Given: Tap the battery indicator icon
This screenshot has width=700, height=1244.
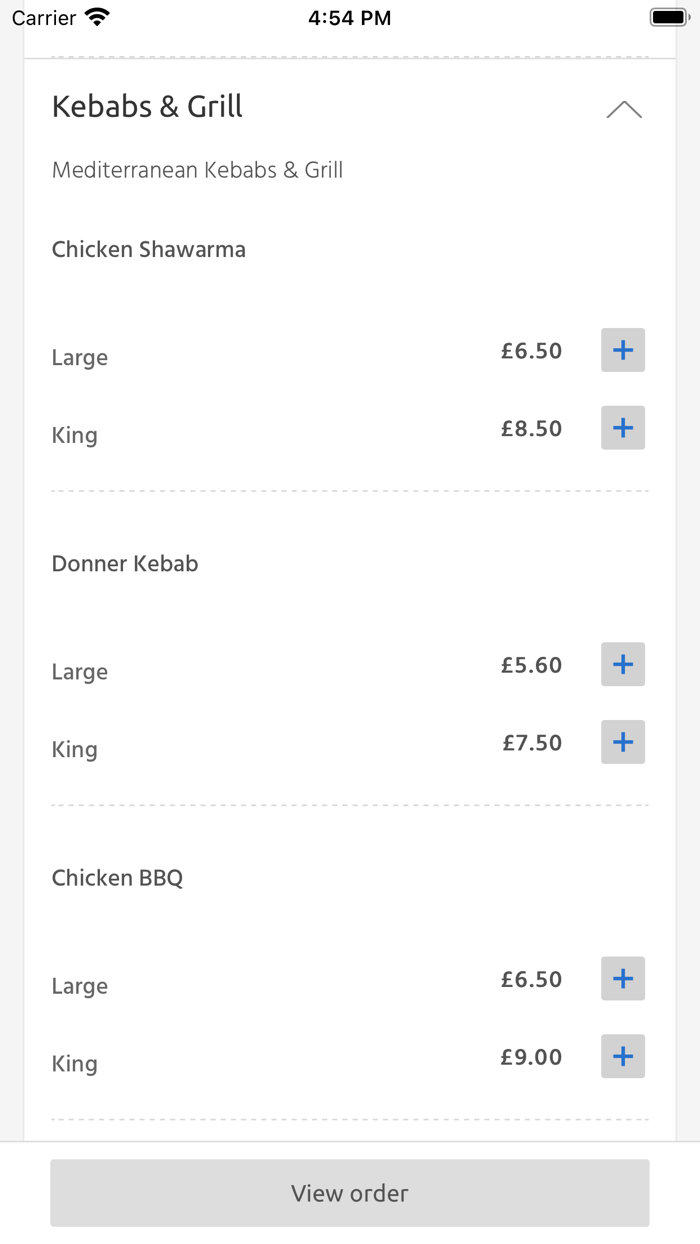Looking at the screenshot, I should point(669,17).
